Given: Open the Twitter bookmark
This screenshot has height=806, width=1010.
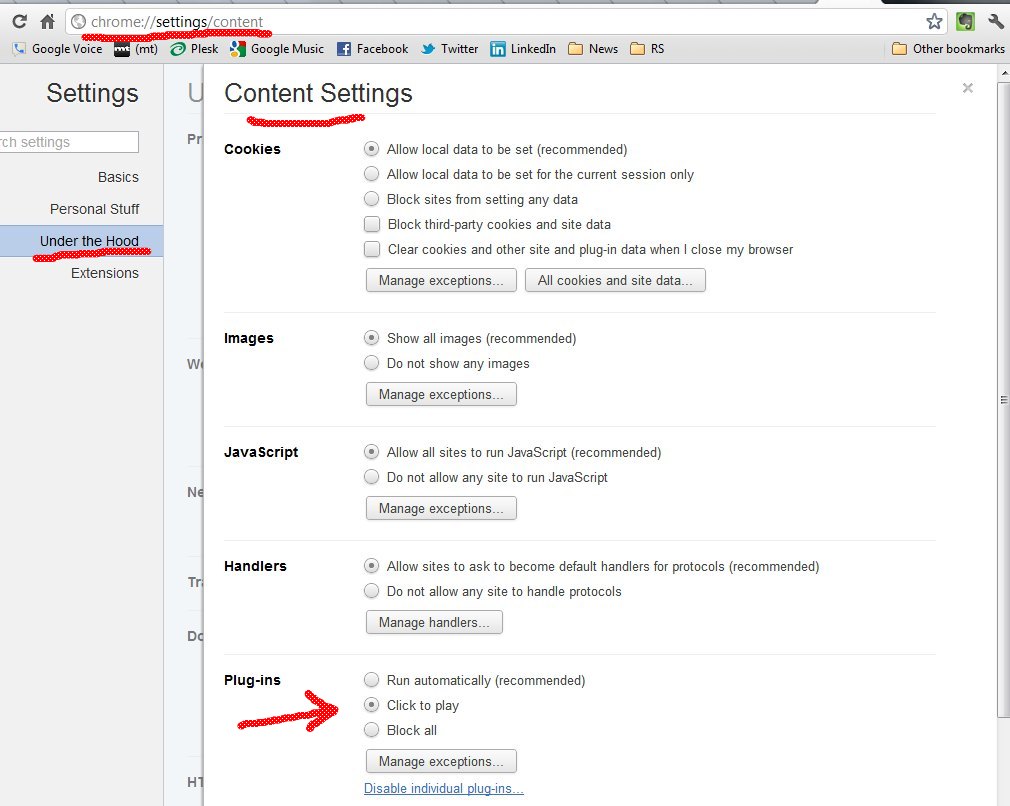Looking at the screenshot, I should coord(449,48).
